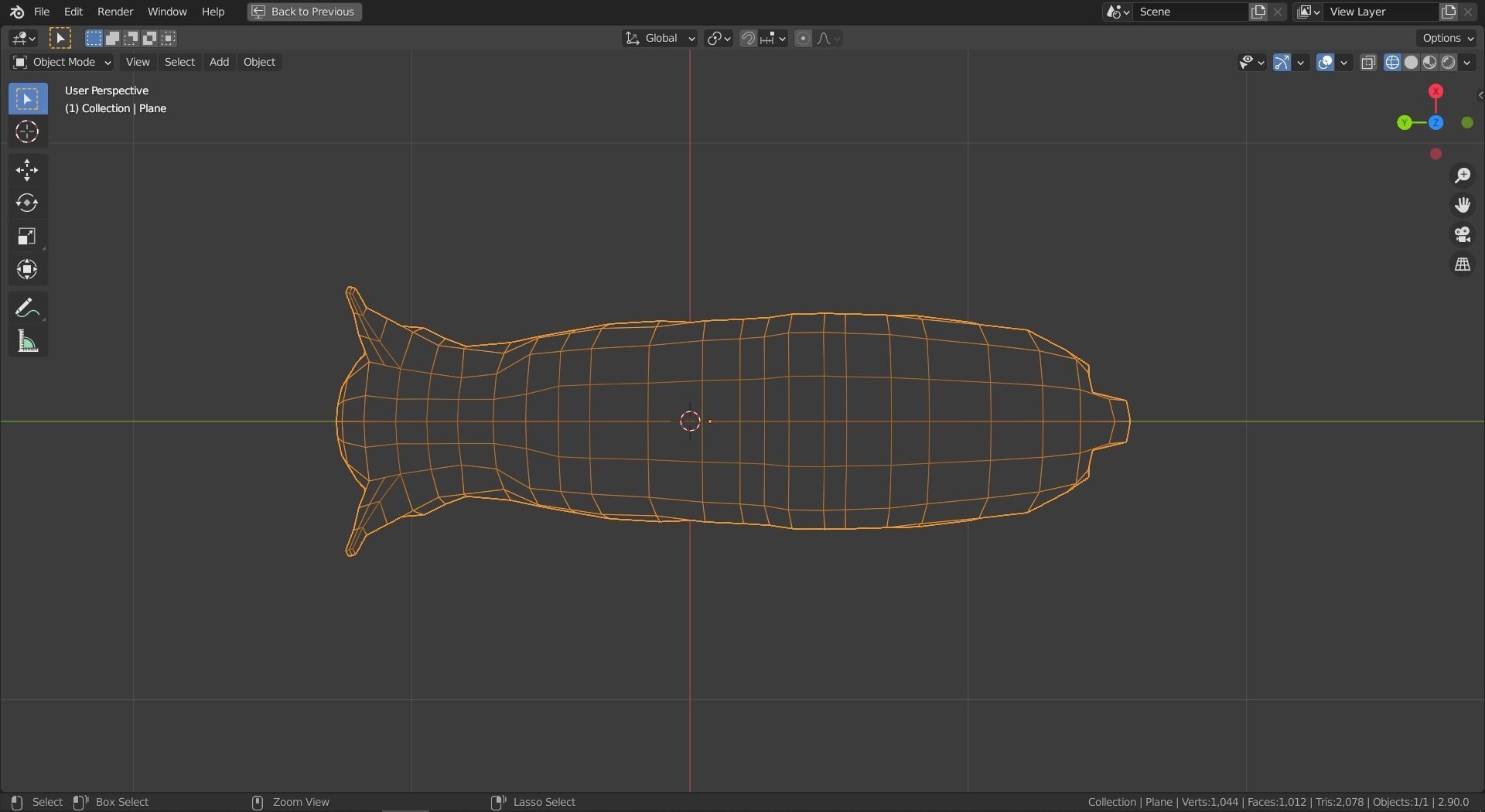This screenshot has height=812, width=1485.
Task: Open the editor type dropdown
Action: 23,38
